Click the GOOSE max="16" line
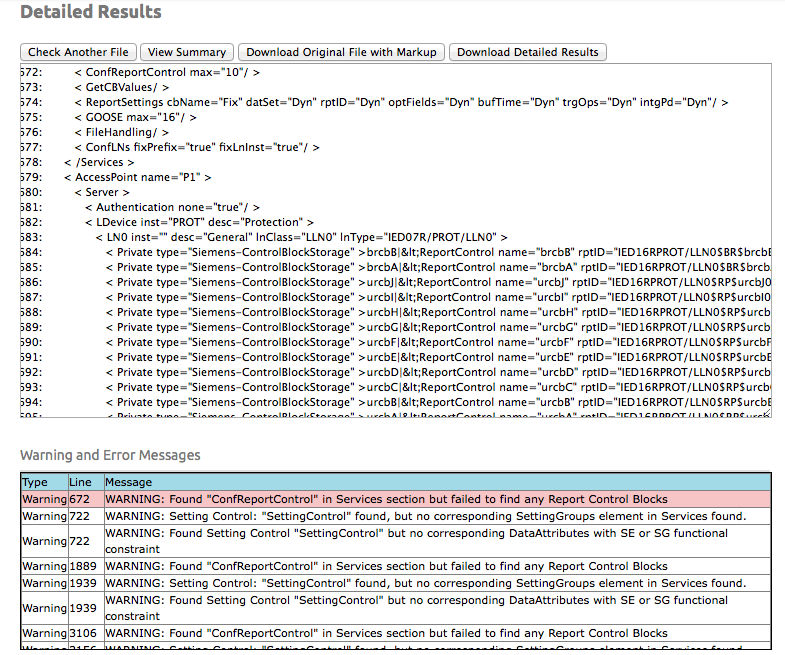Viewport: 785px width, 655px height. [x=136, y=117]
